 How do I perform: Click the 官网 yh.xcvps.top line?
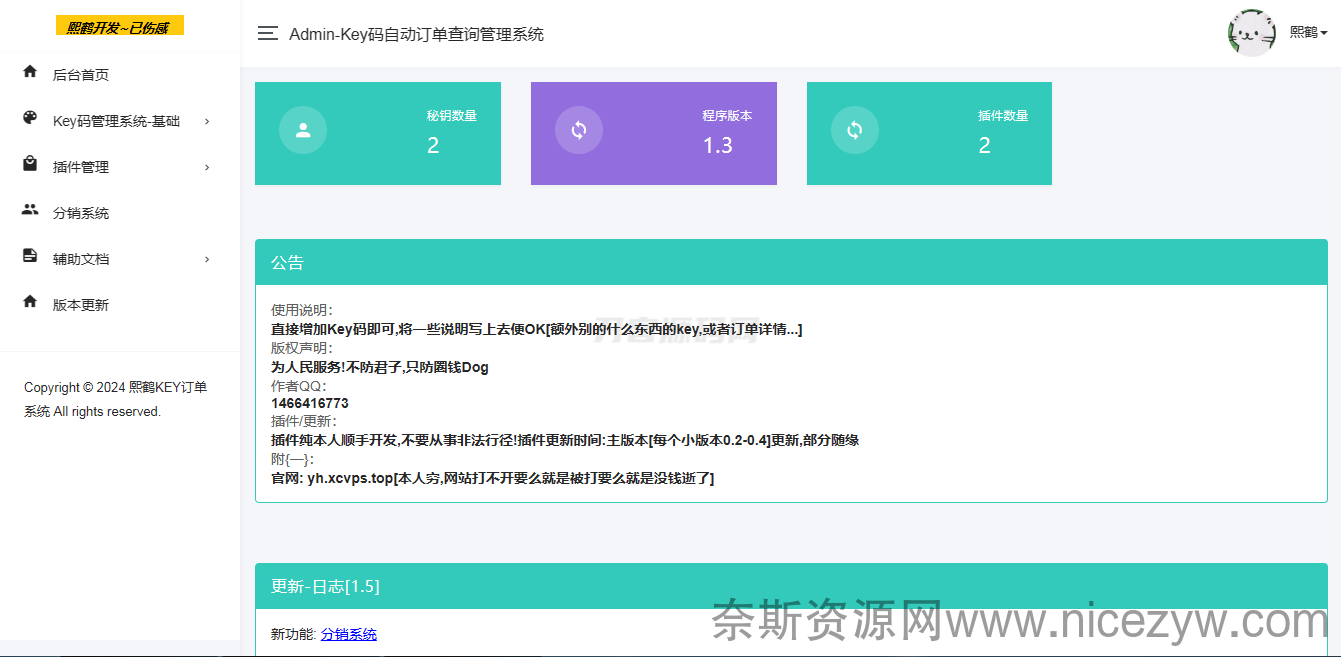coord(493,478)
